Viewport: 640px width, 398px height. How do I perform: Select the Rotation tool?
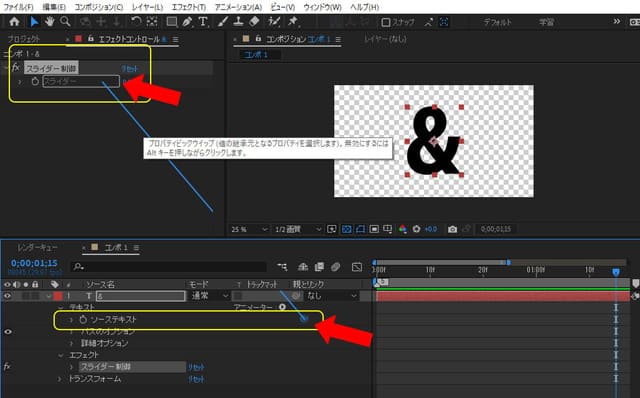136,22
